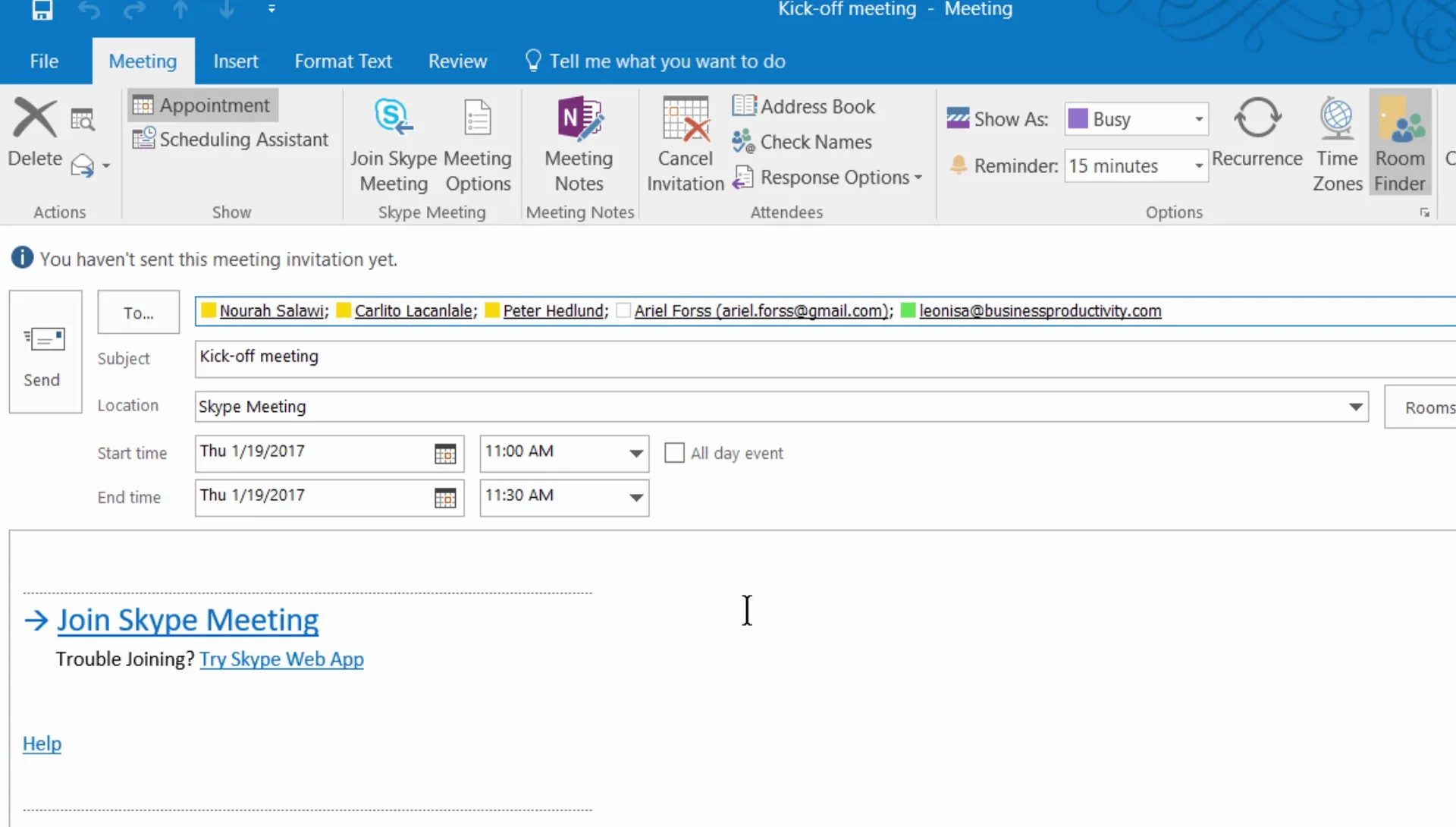Select attendee Ariel Forss
Screen dimensions: 1456x827
click(761, 311)
